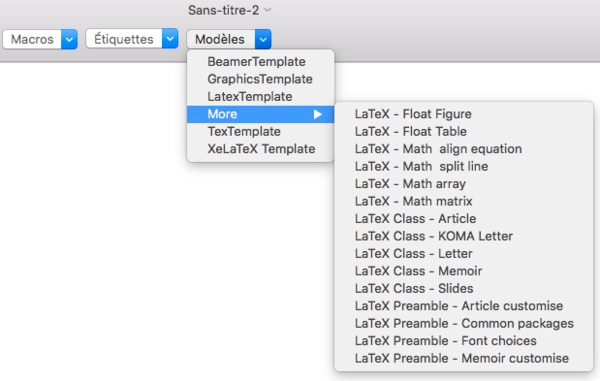This screenshot has height=381, width=600.
Task: Select LaTeX Preamble - Memoir customise
Action: point(464,358)
